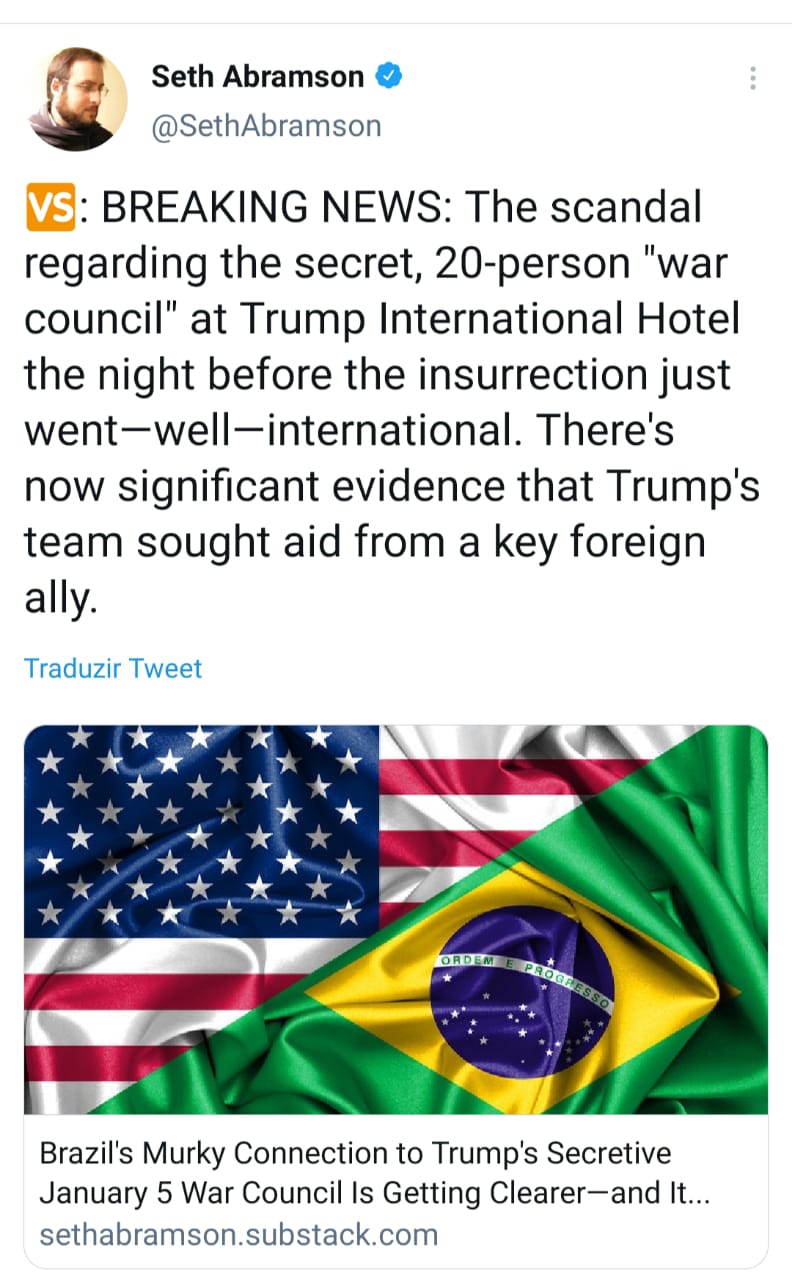Open the three-dot tweet options menu
The width and height of the screenshot is (792, 1280).
752,78
